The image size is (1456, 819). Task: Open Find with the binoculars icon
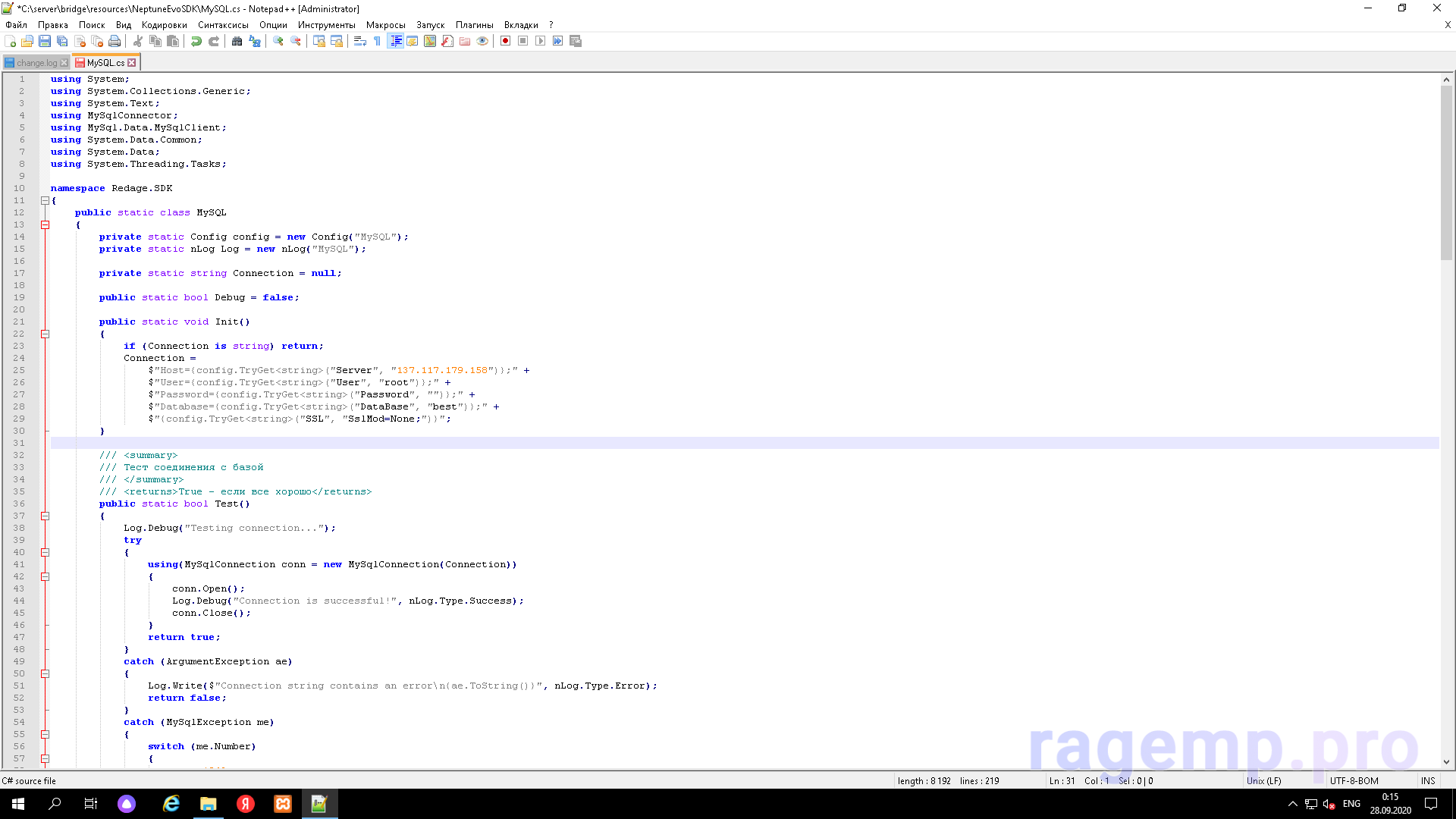pyautogui.click(x=237, y=41)
